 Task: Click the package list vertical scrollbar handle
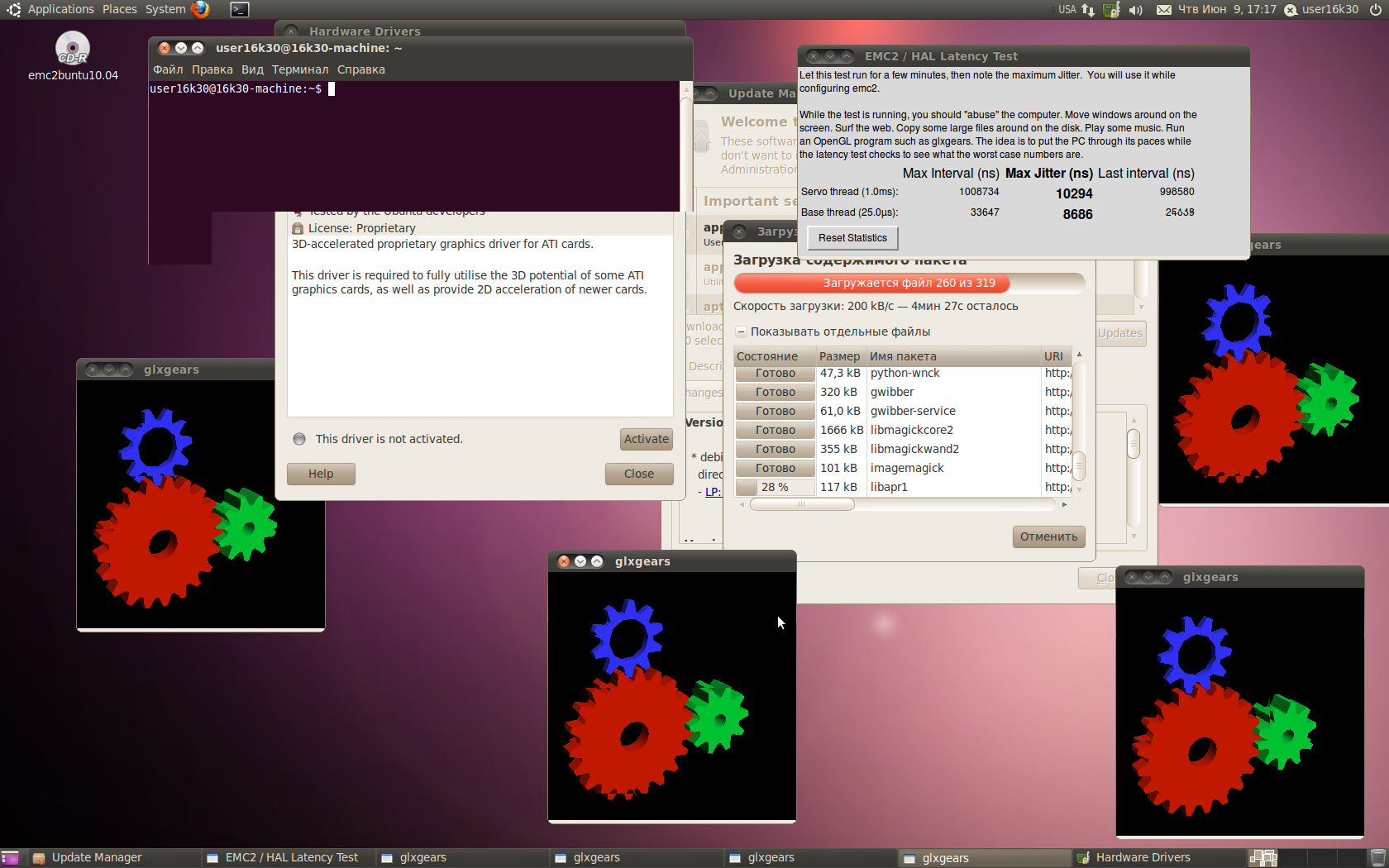click(x=1079, y=465)
